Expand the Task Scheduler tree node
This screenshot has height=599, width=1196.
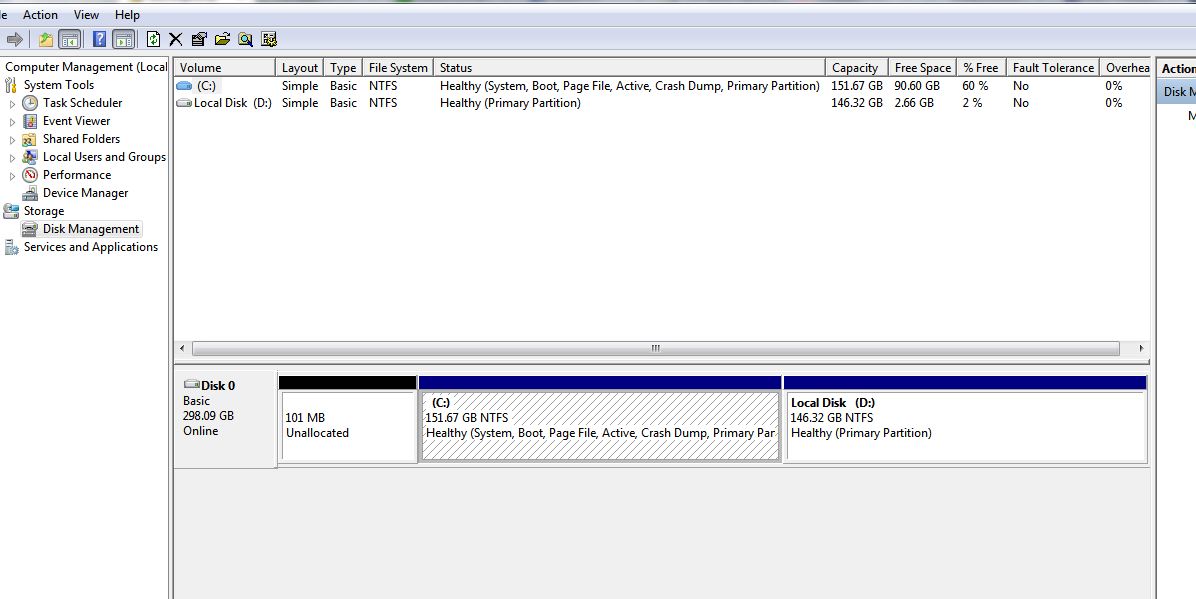tap(12, 103)
